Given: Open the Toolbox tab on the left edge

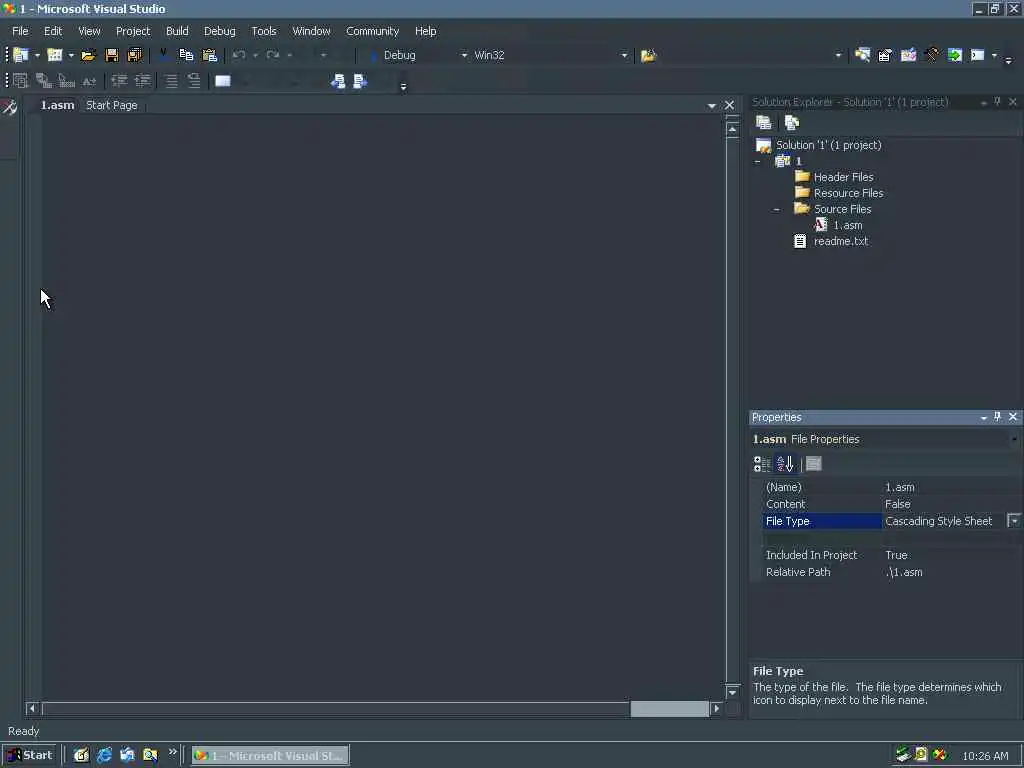Looking at the screenshot, I should tap(9, 108).
